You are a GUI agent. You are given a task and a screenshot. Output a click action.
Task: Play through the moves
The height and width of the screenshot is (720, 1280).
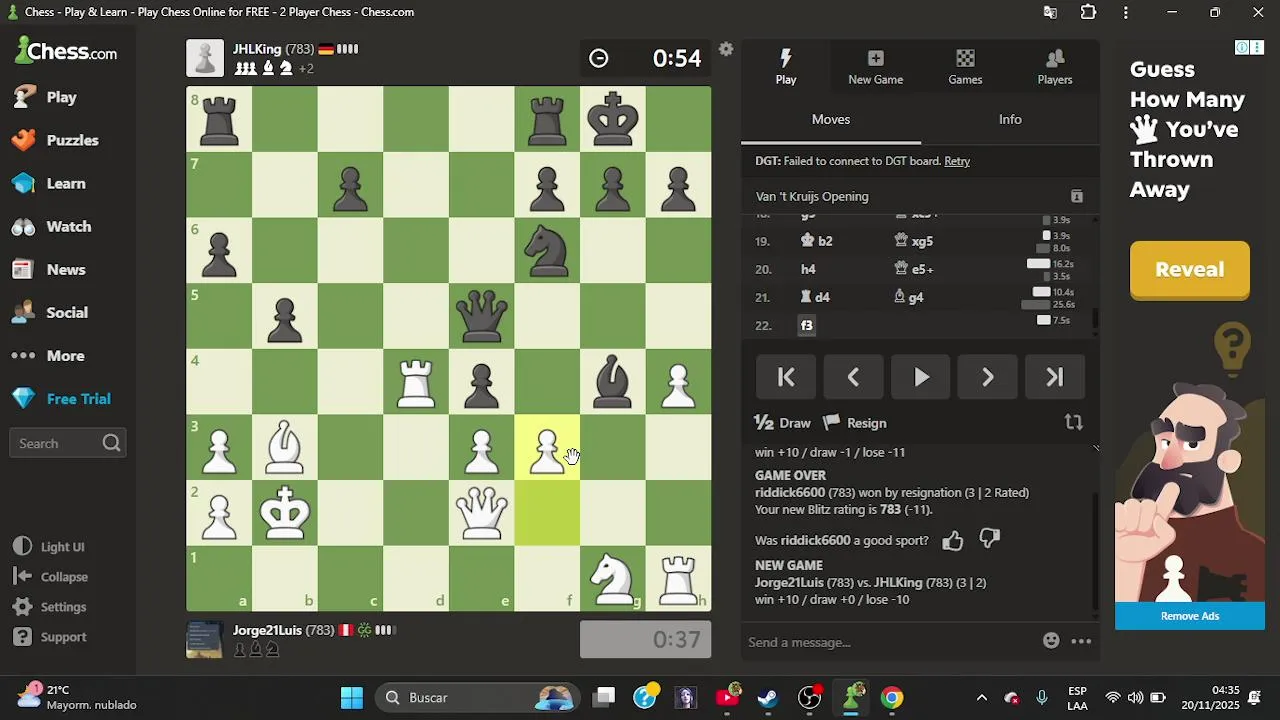921,377
